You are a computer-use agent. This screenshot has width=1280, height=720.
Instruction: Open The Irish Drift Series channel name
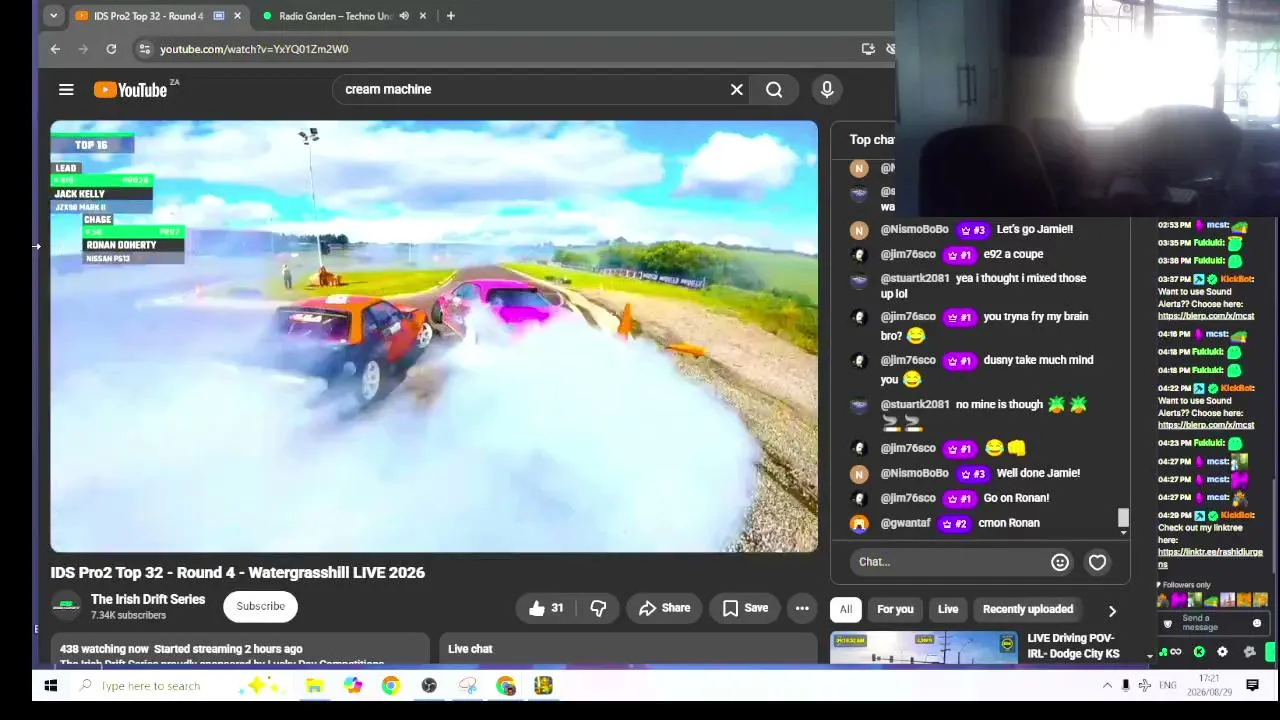[x=148, y=600]
